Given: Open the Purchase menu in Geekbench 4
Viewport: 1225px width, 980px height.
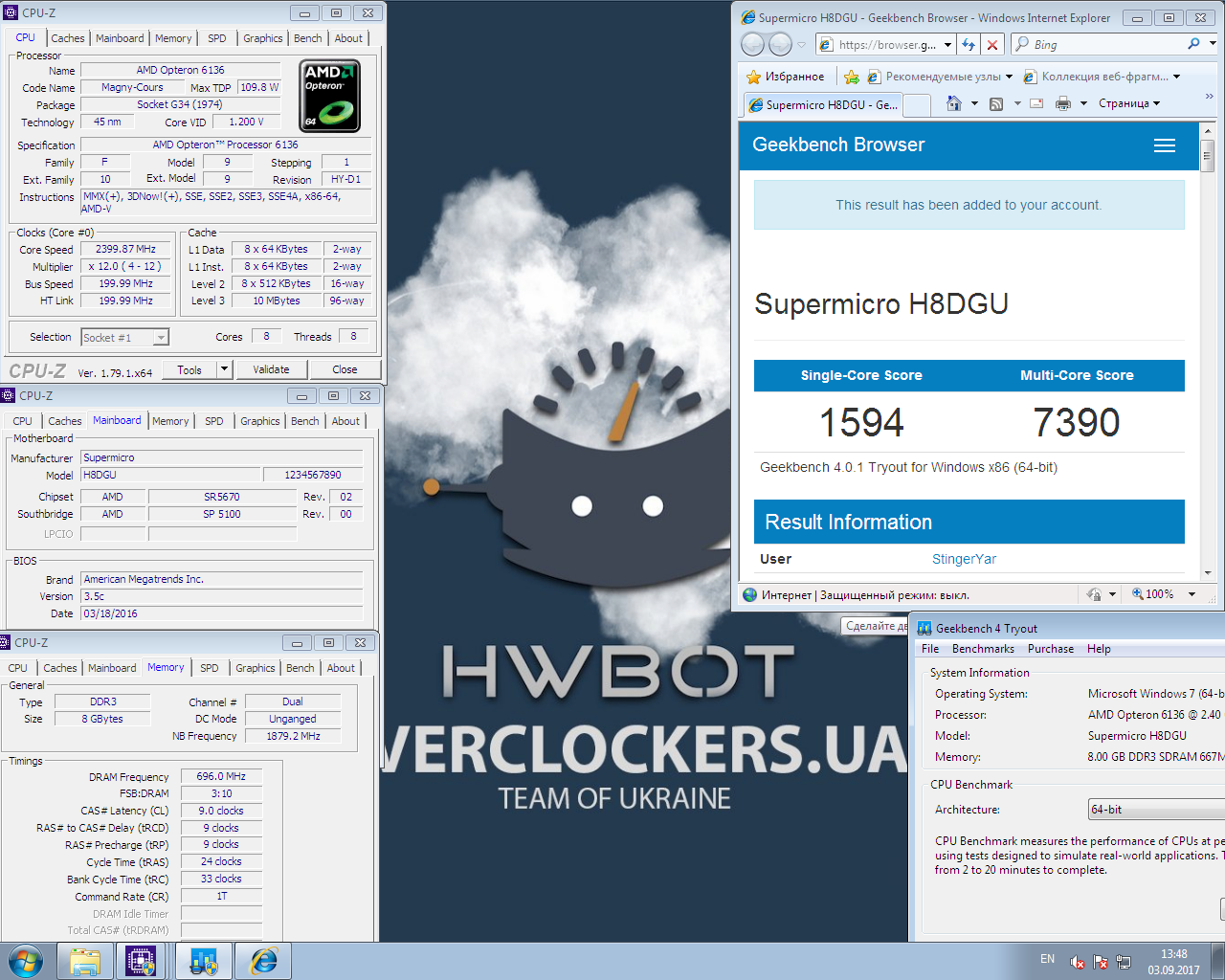Looking at the screenshot, I should (1051, 649).
